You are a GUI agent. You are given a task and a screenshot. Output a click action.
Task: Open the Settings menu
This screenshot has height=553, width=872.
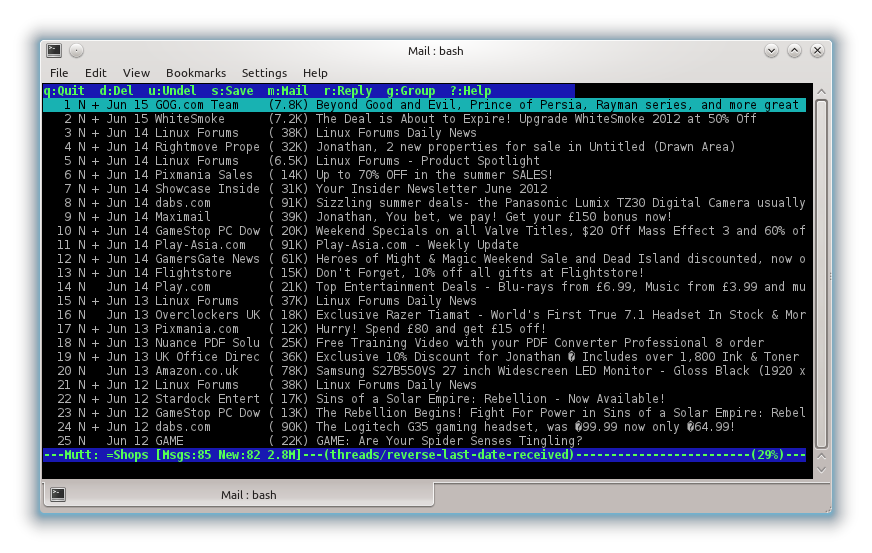[x=264, y=73]
